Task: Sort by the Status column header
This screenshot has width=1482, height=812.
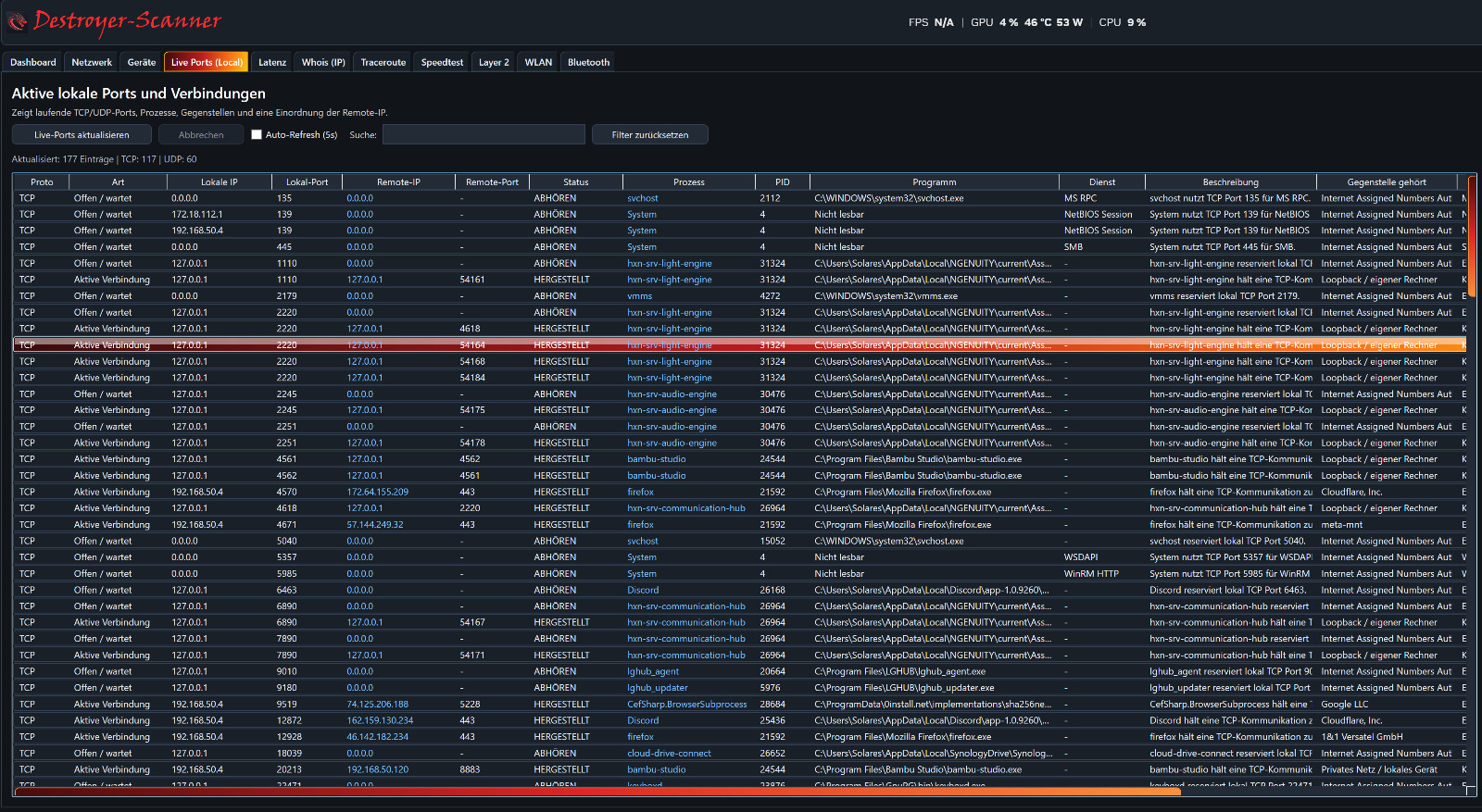Action: (x=576, y=182)
